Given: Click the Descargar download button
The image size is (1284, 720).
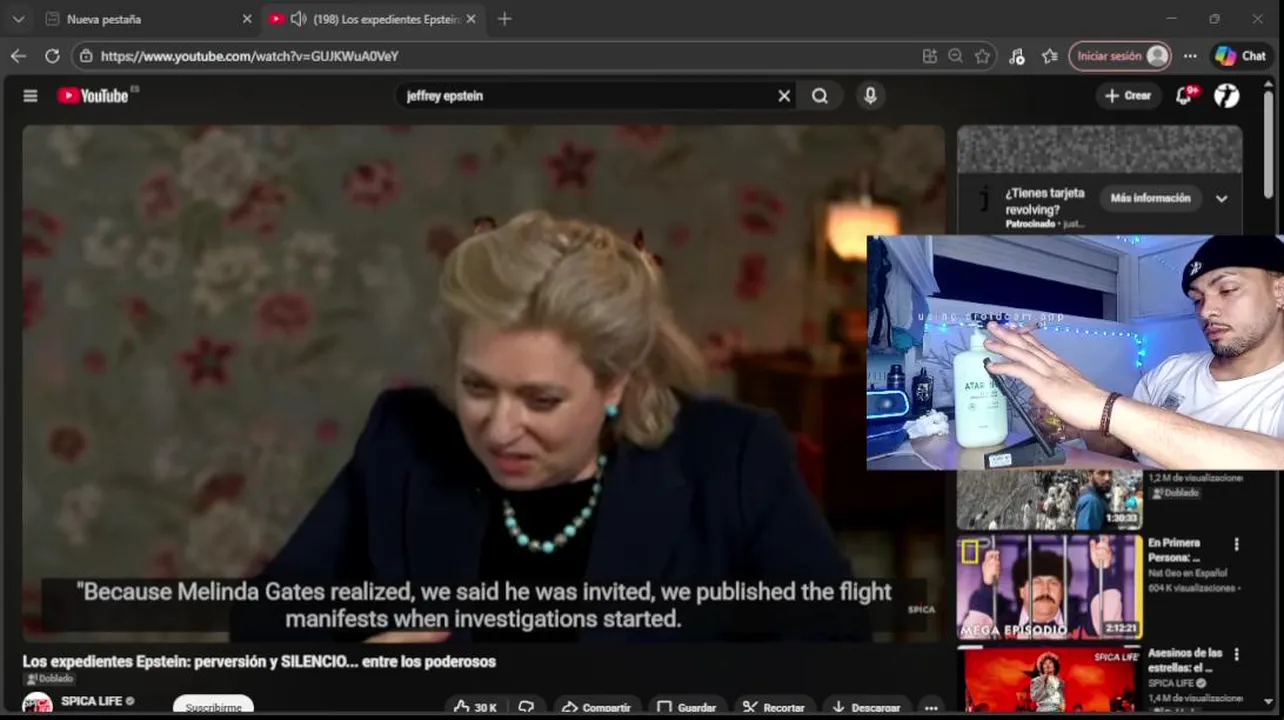Looking at the screenshot, I should tap(866, 707).
